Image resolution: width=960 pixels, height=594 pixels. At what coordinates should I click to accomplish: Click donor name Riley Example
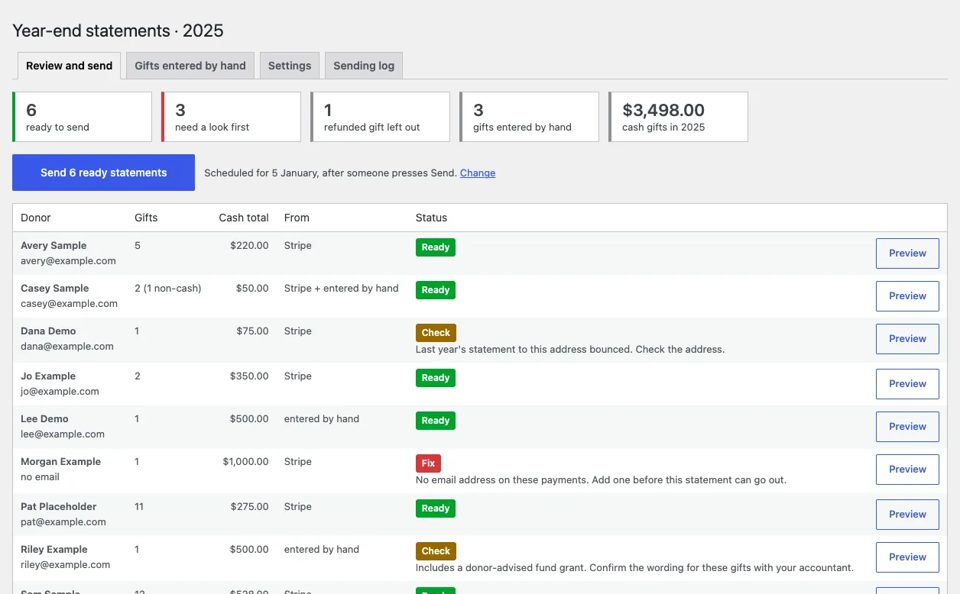point(54,549)
